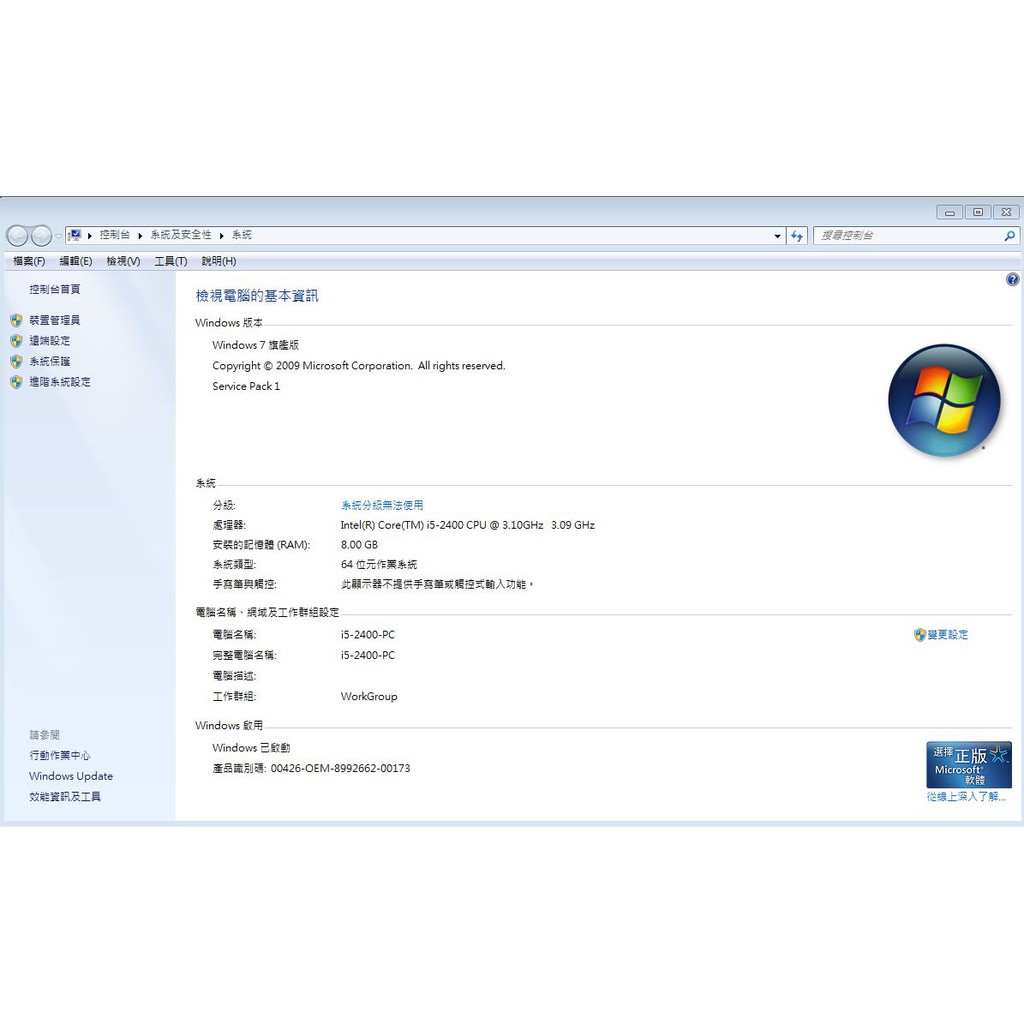Screen dimensions: 1024x1024
Task: Click the shield icon beside 遠端設定
Action: click(x=16, y=341)
